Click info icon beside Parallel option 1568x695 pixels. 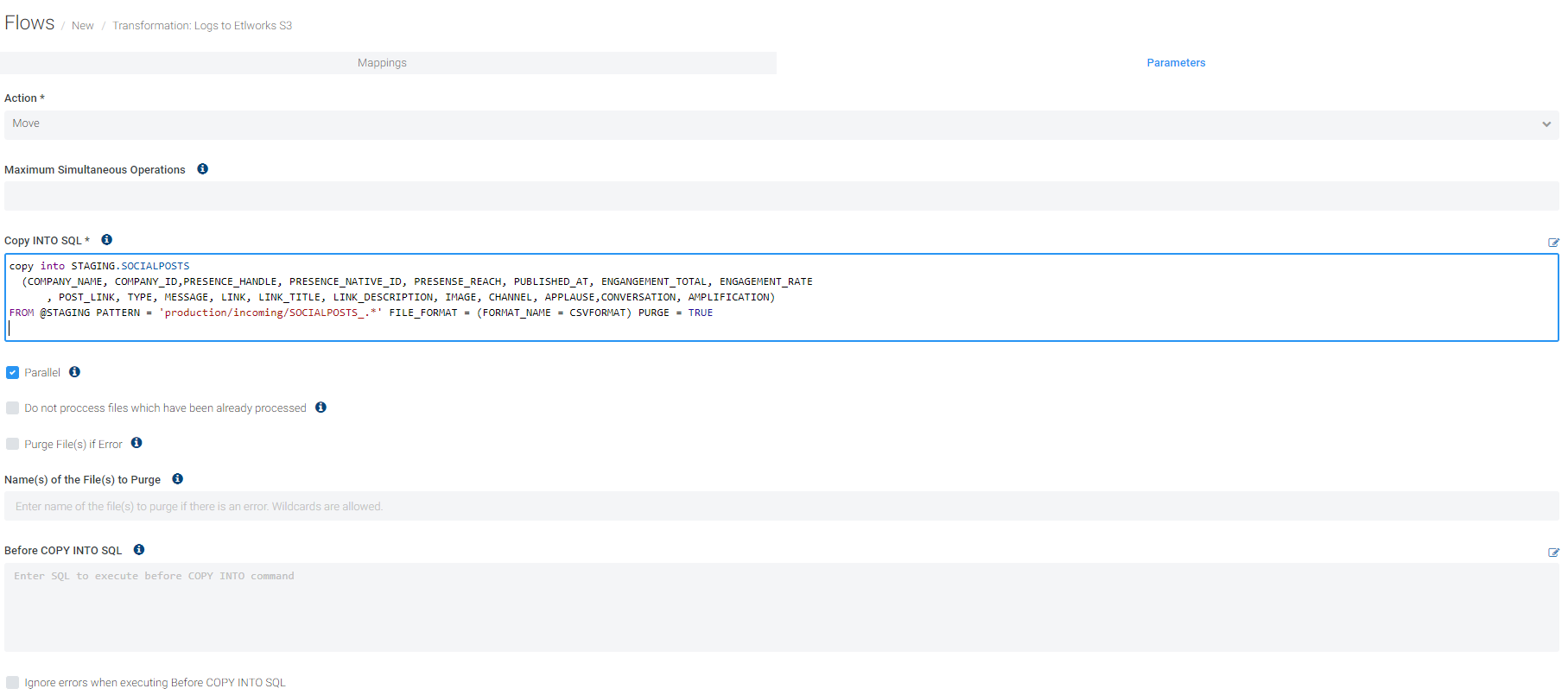point(74,372)
